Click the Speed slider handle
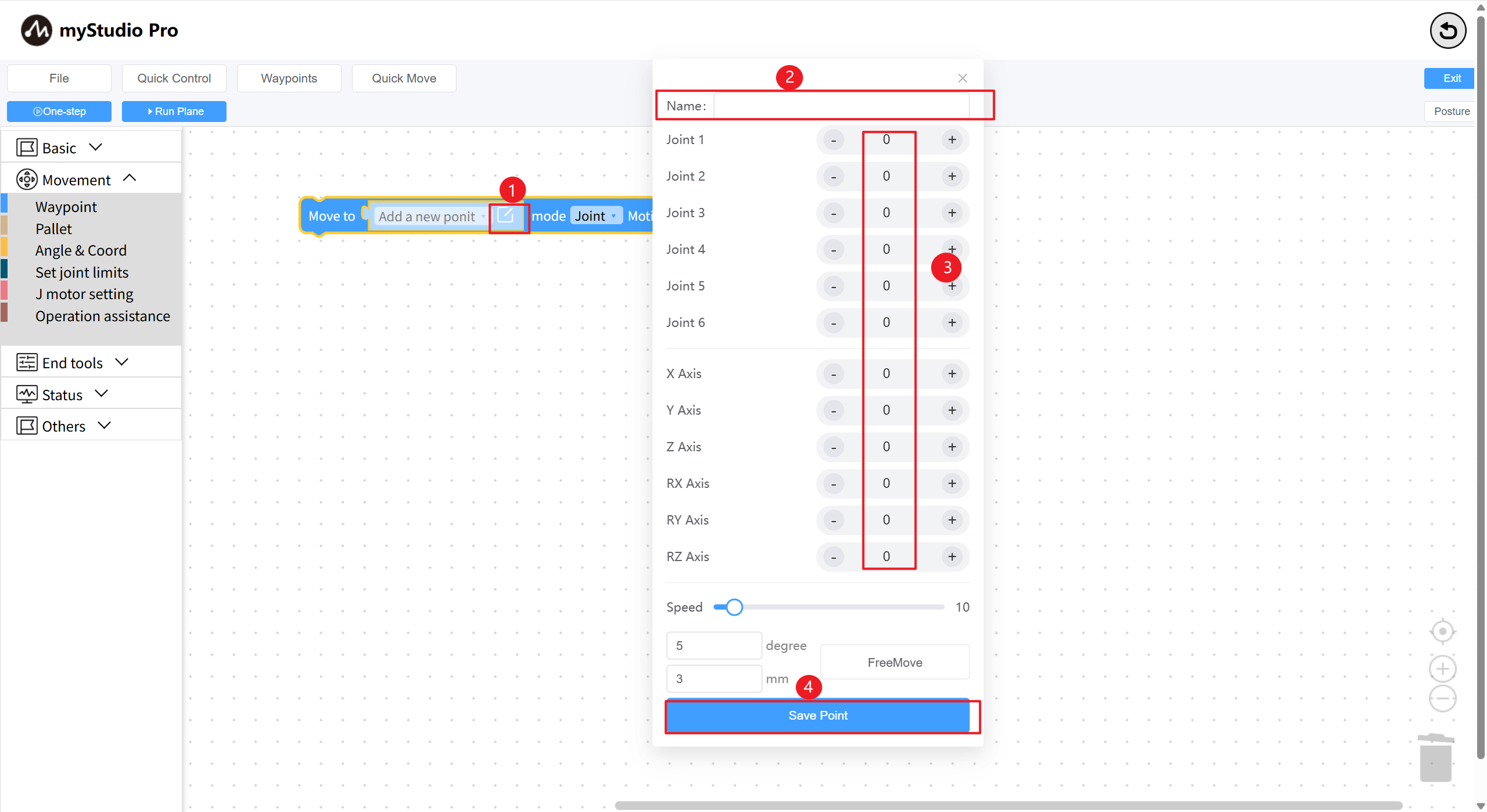The width and height of the screenshot is (1487, 812). click(734, 607)
